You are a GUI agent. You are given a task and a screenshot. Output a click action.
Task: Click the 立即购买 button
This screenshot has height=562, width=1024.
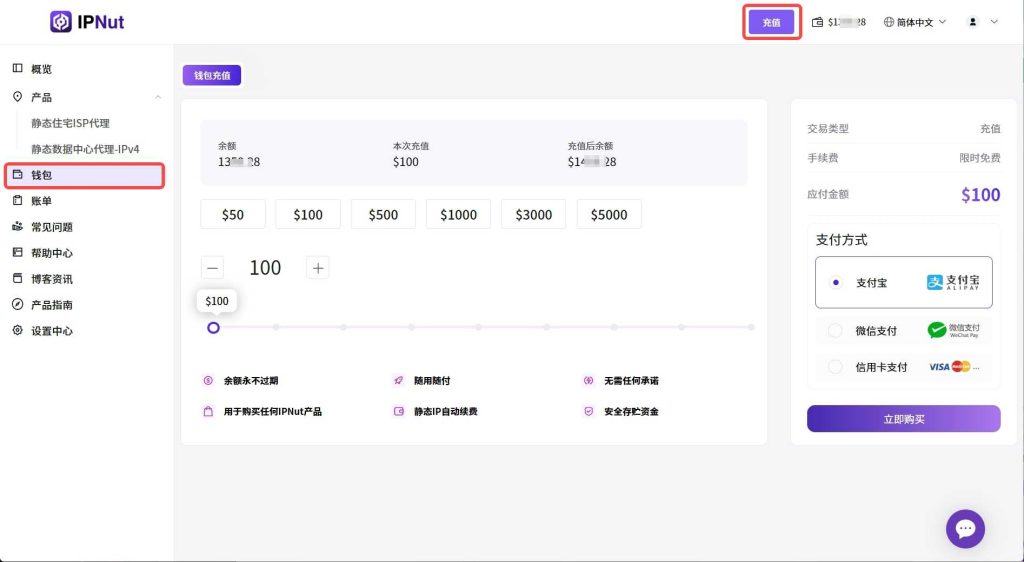pos(903,419)
